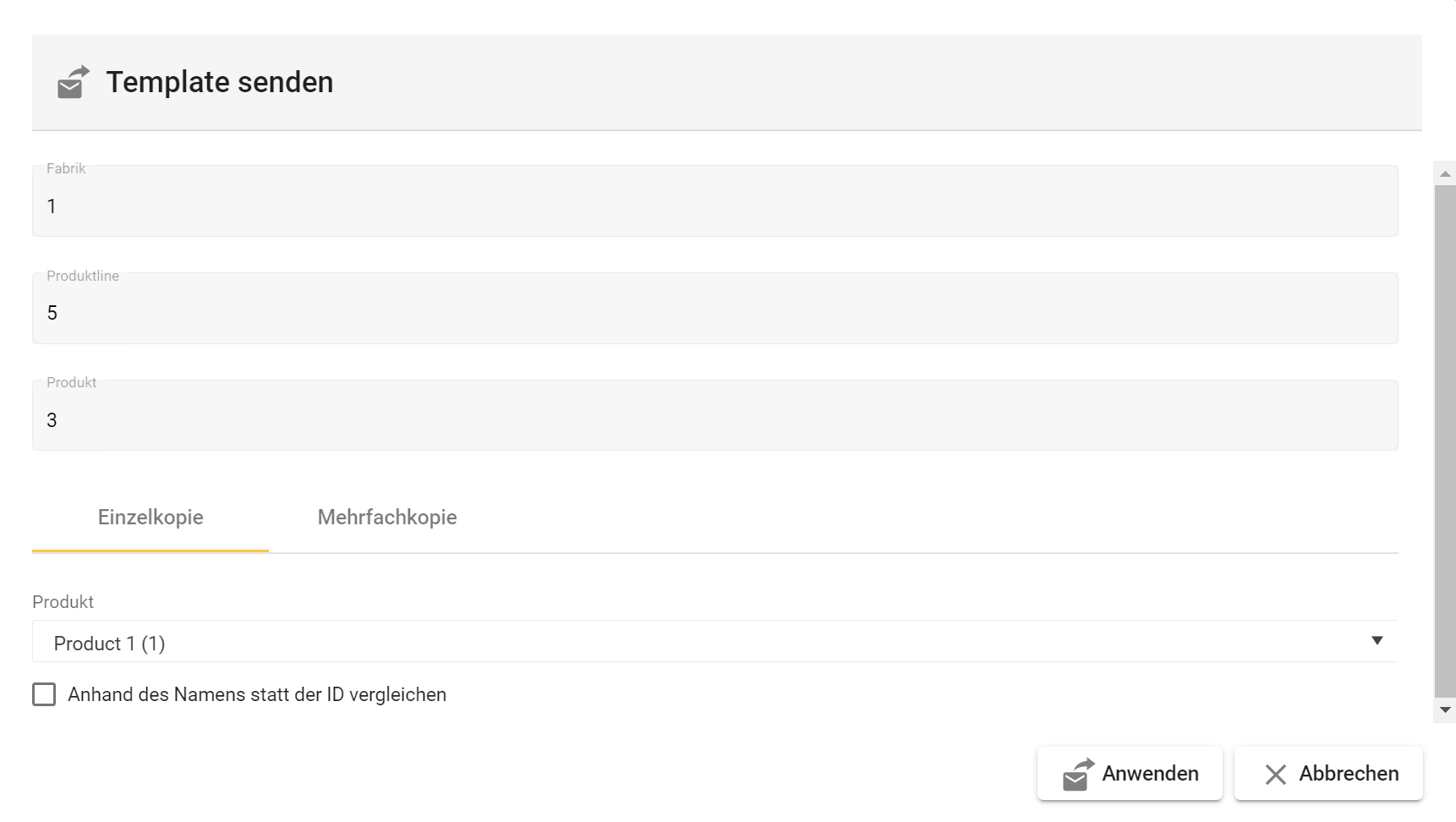The width and height of the screenshot is (1456, 822).
Task: Click the scrollbar up arrow
Action: [1445, 173]
